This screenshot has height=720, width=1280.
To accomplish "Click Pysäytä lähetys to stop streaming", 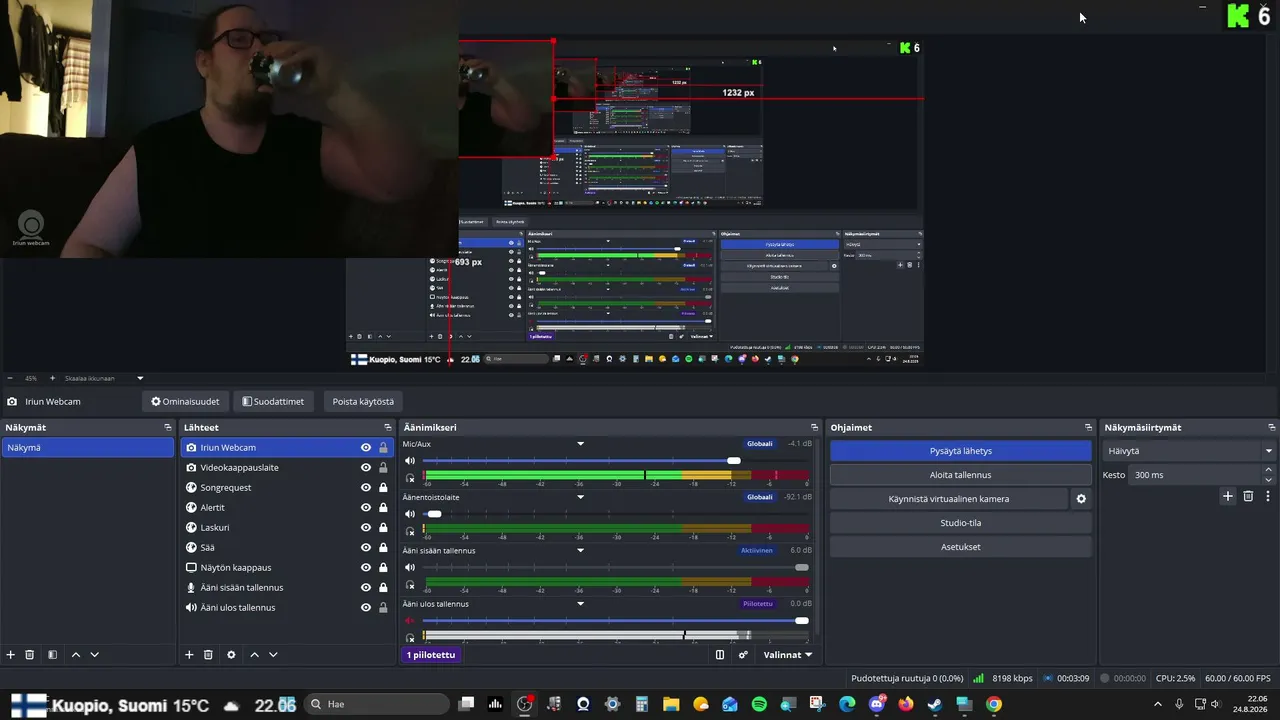I will point(961,451).
